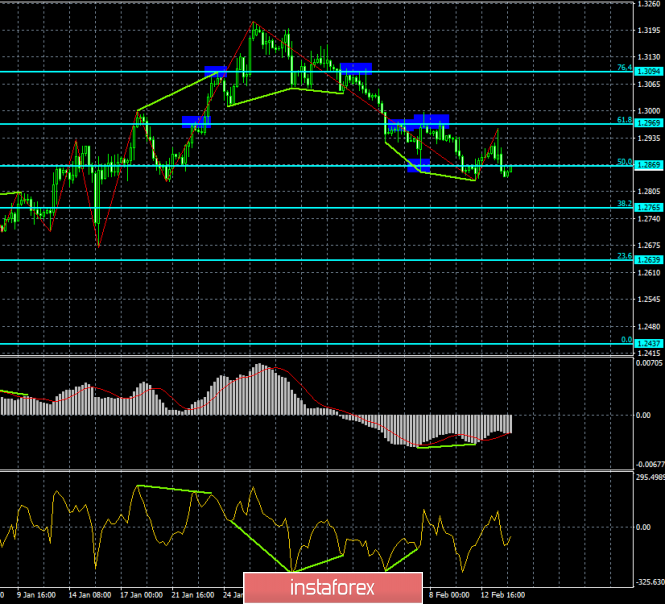The width and height of the screenshot is (665, 604).
Task: Click the 17 Jan 00:00 date label
Action: 140,593
